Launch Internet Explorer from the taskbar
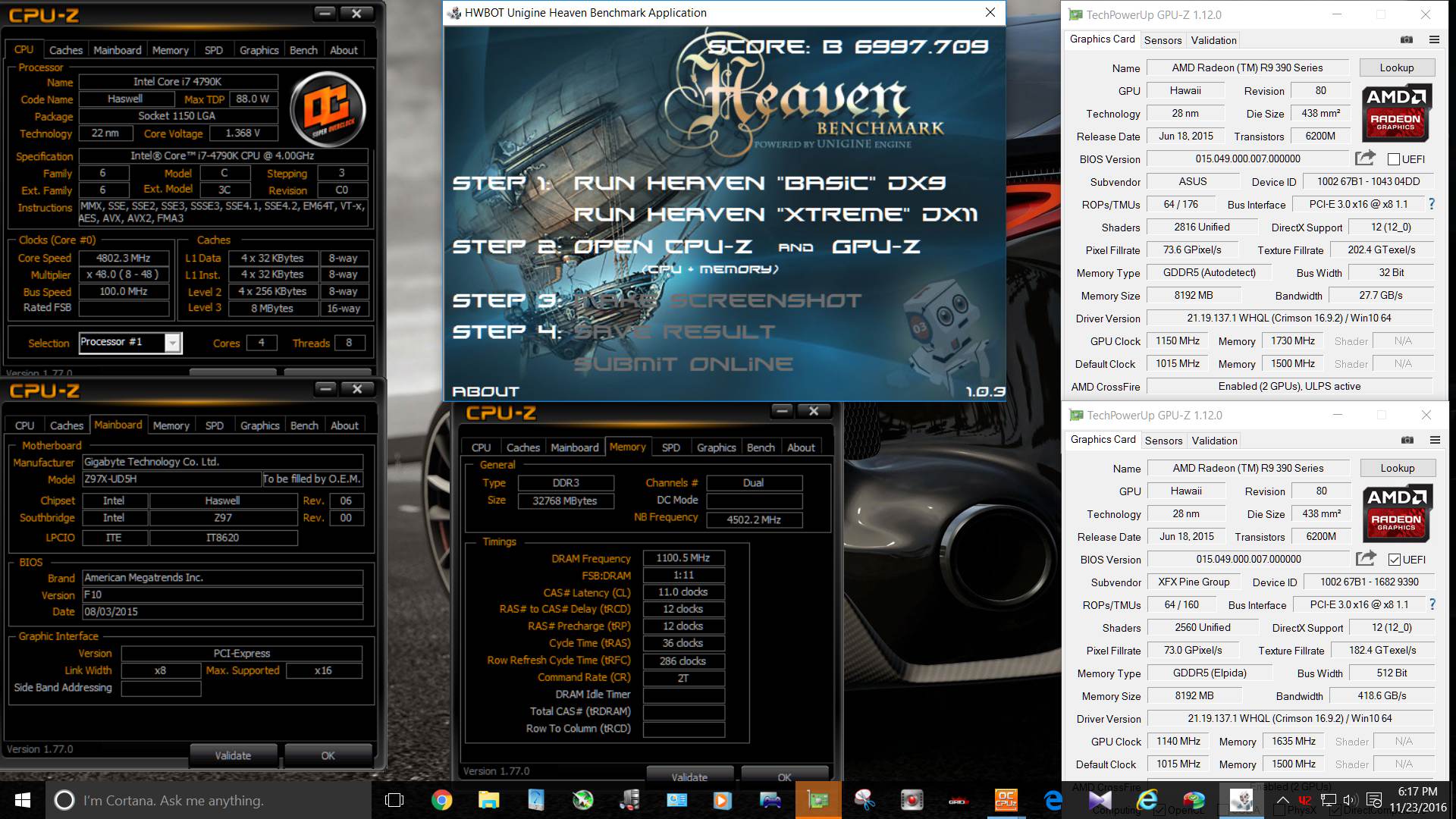 (1147, 800)
